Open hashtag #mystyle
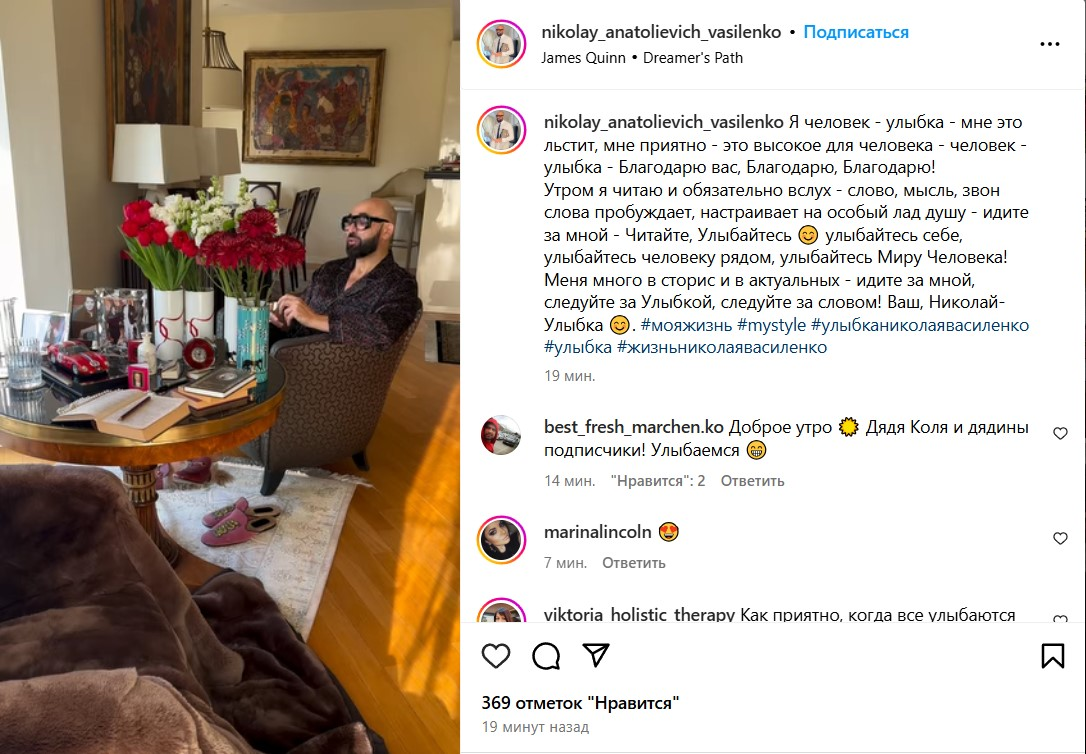The image size is (1086, 754). pyautogui.click(x=771, y=325)
